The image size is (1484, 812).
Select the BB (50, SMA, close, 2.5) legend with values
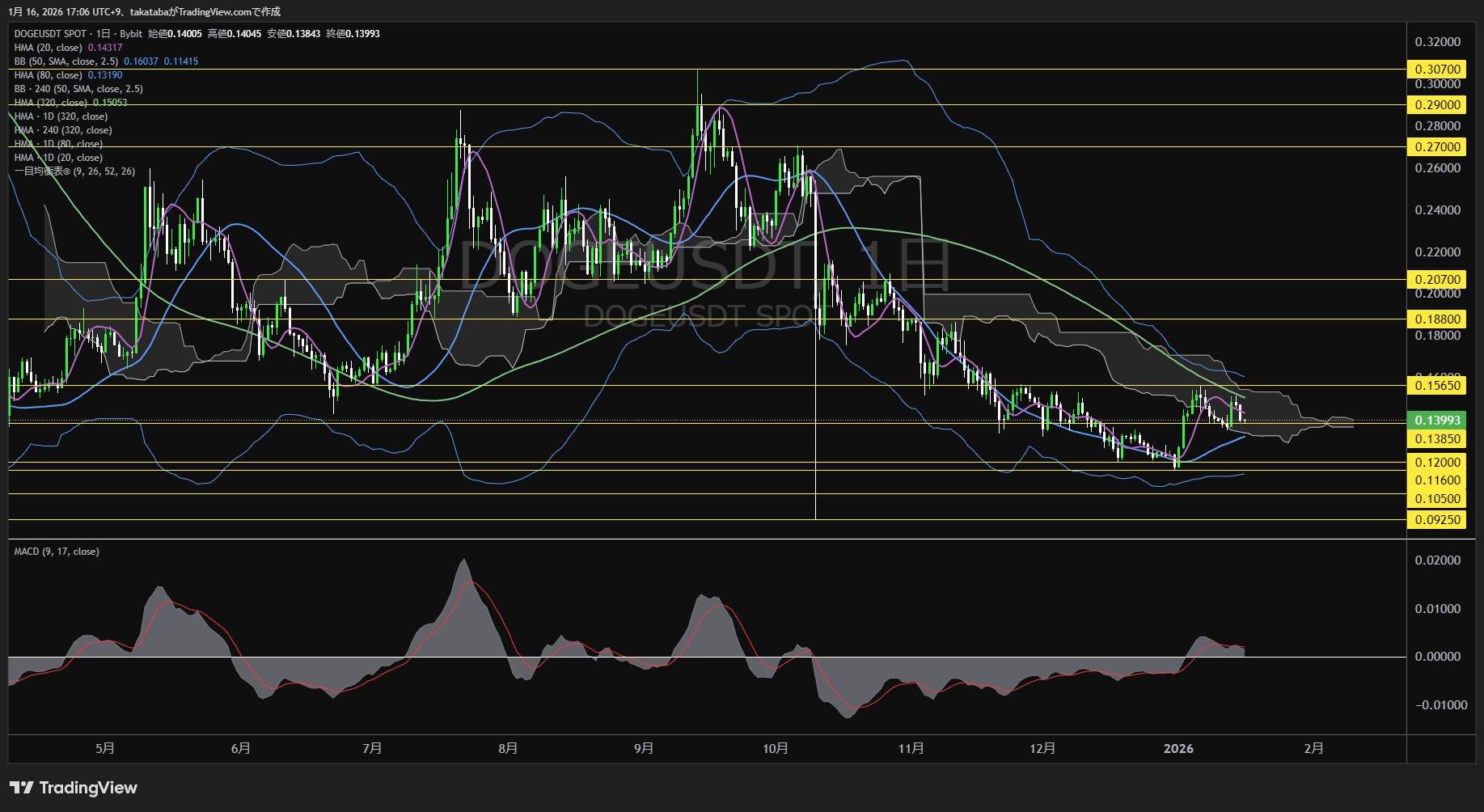click(105, 61)
